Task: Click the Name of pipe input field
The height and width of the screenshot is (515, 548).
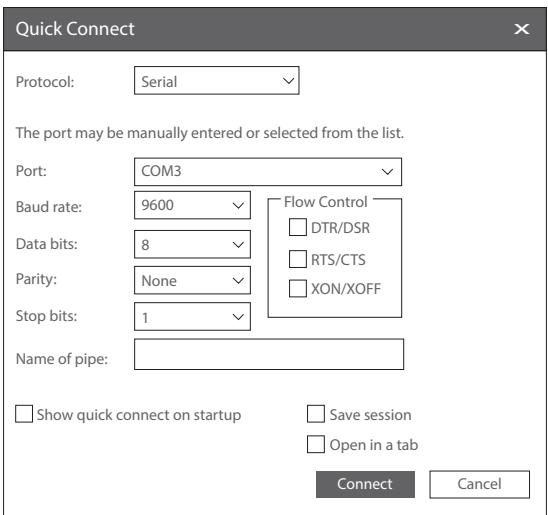Action: [x=269, y=354]
